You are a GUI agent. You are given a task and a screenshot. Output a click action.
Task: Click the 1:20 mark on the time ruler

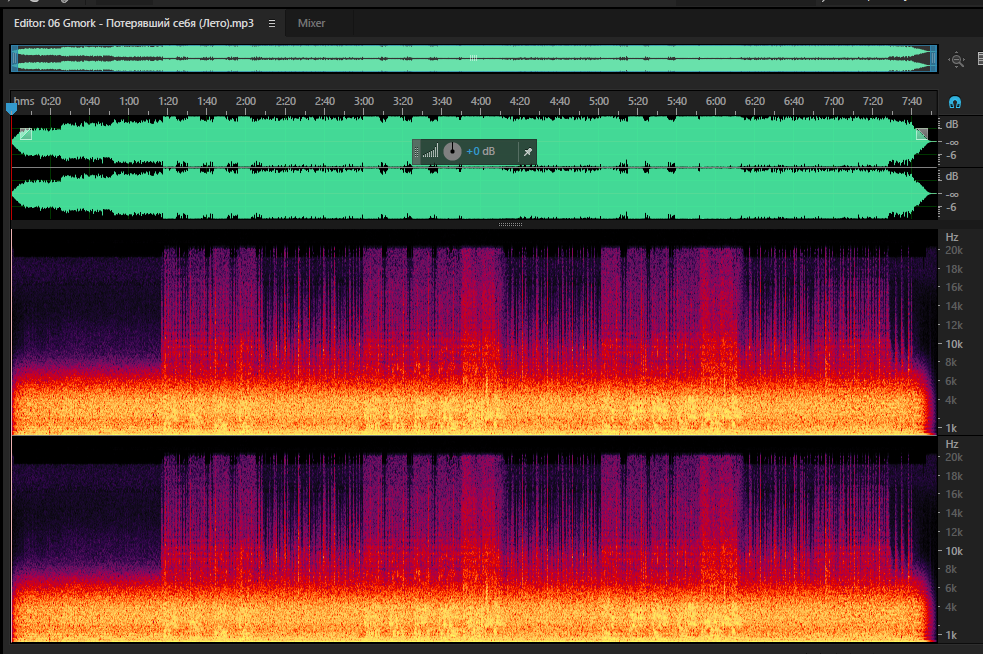(168, 101)
